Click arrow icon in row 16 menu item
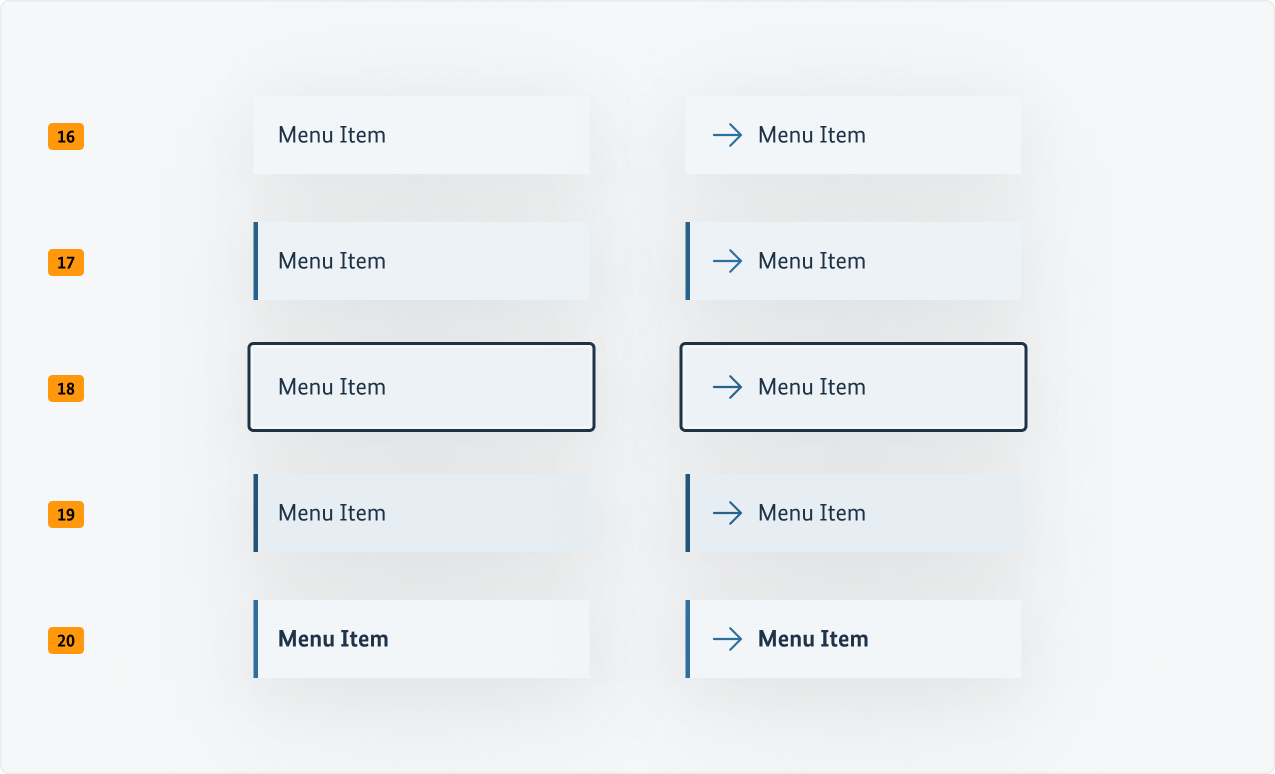Viewport: 1275px width, 774px height. (x=727, y=135)
